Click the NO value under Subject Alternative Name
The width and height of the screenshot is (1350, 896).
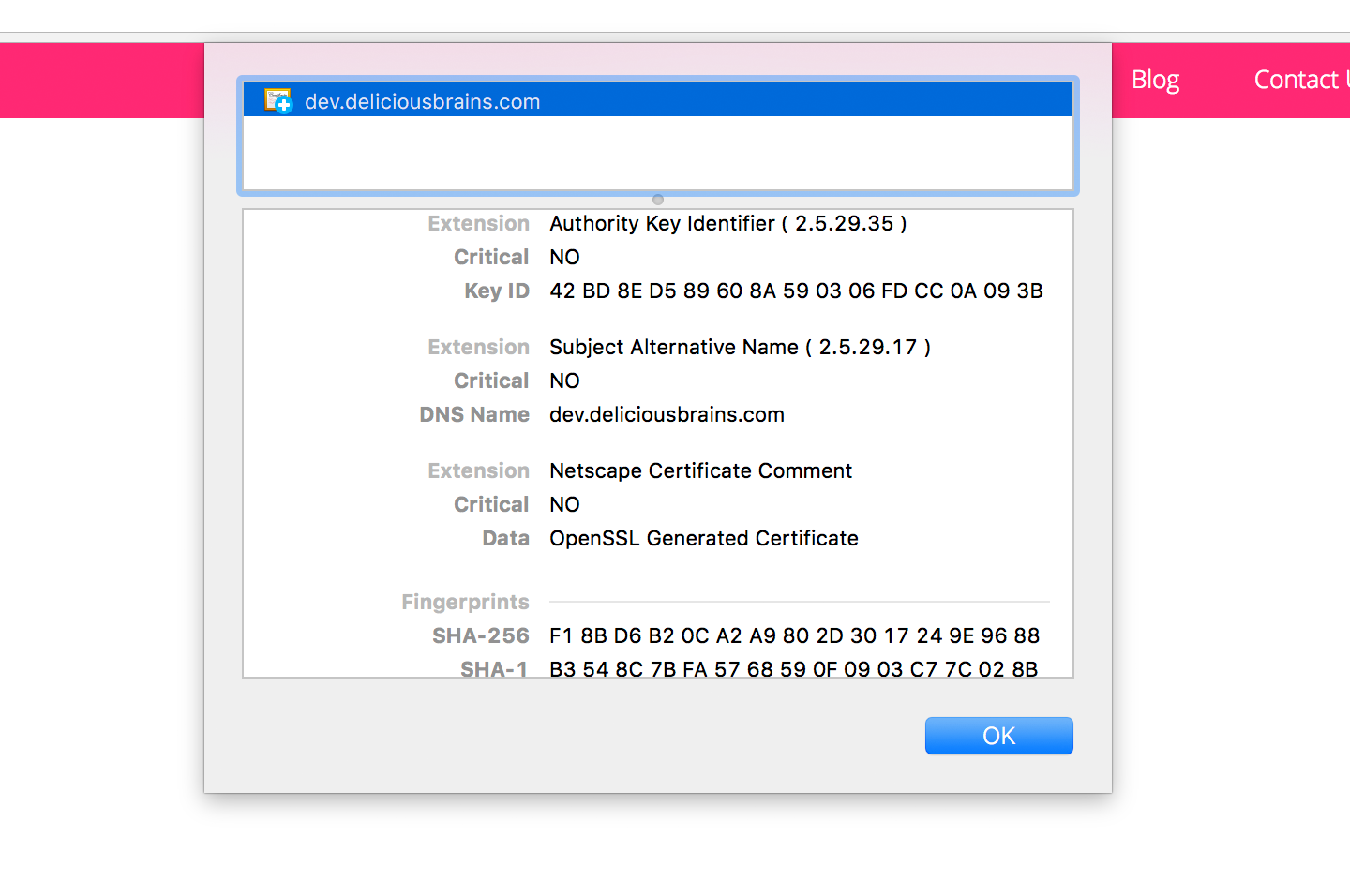pyautogui.click(x=564, y=381)
